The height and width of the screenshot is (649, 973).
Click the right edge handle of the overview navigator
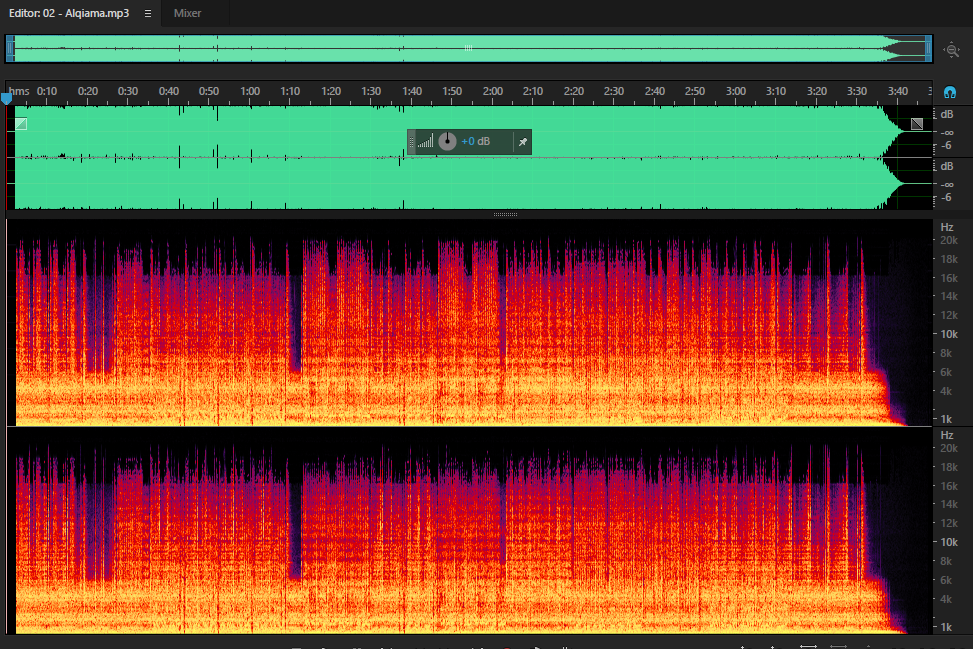coord(928,48)
